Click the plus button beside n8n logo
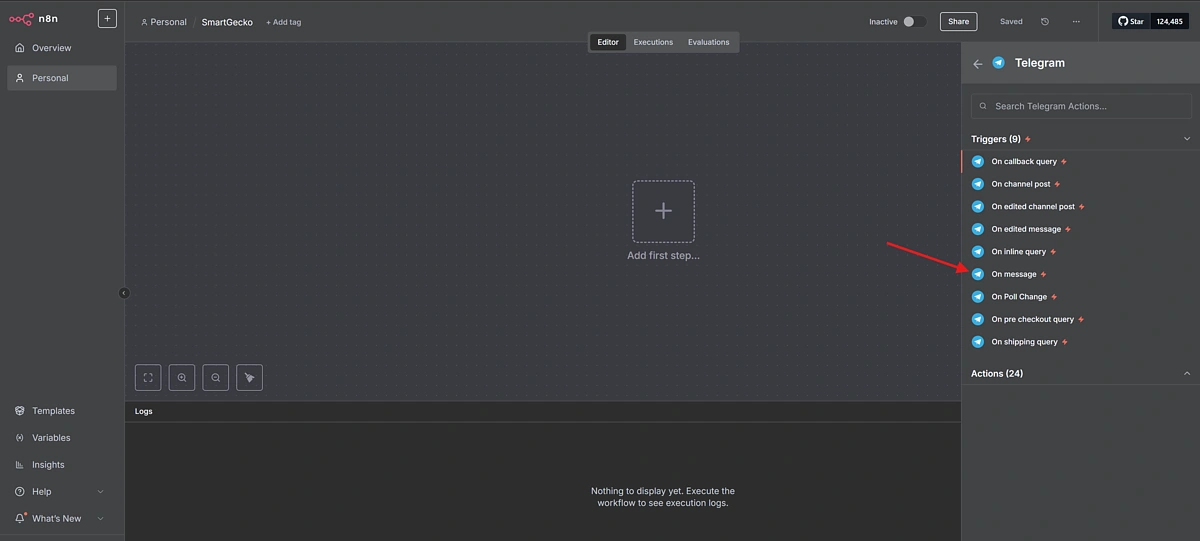 [107, 18]
